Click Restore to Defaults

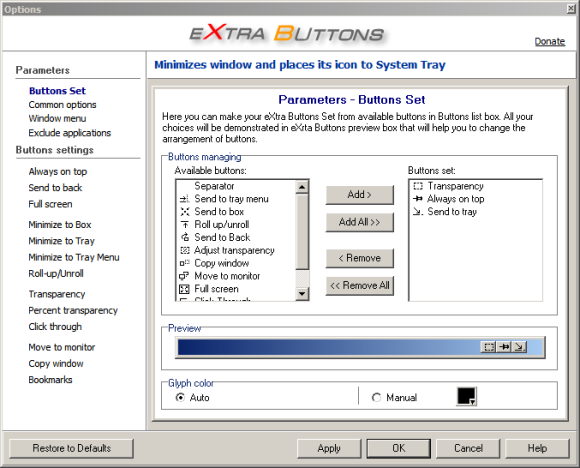click(71, 448)
